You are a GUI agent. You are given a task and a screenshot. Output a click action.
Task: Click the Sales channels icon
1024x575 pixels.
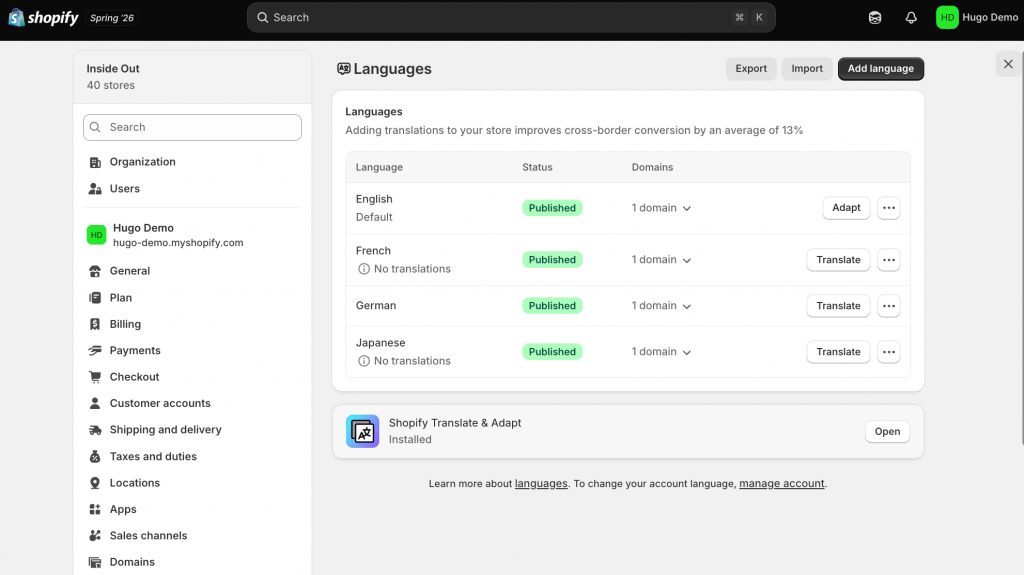pyautogui.click(x=95, y=536)
